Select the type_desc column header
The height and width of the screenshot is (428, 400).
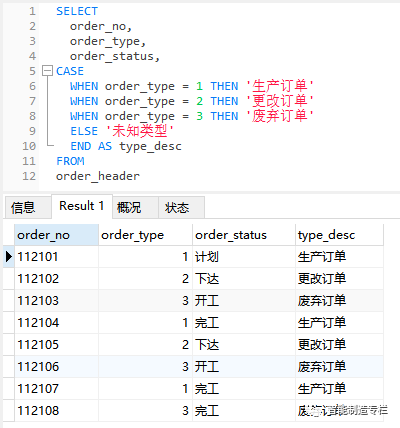tap(339, 235)
